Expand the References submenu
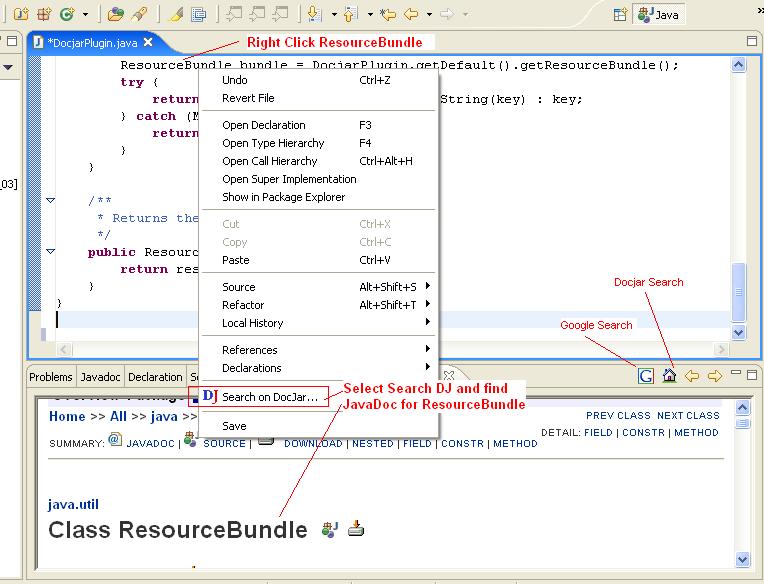Viewport: 764px width, 584px height. coord(319,350)
